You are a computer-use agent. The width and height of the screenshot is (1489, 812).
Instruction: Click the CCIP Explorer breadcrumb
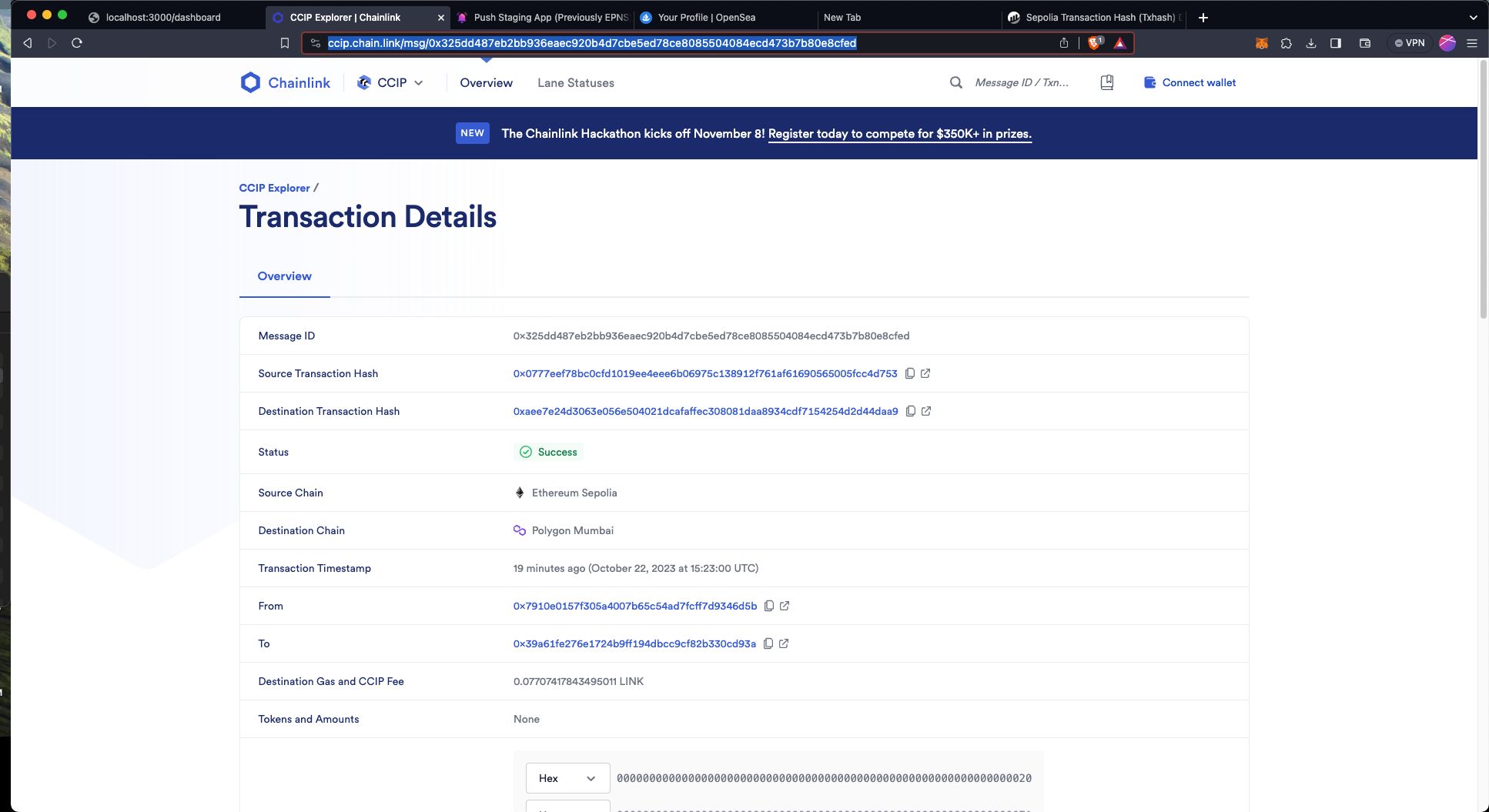coord(274,188)
